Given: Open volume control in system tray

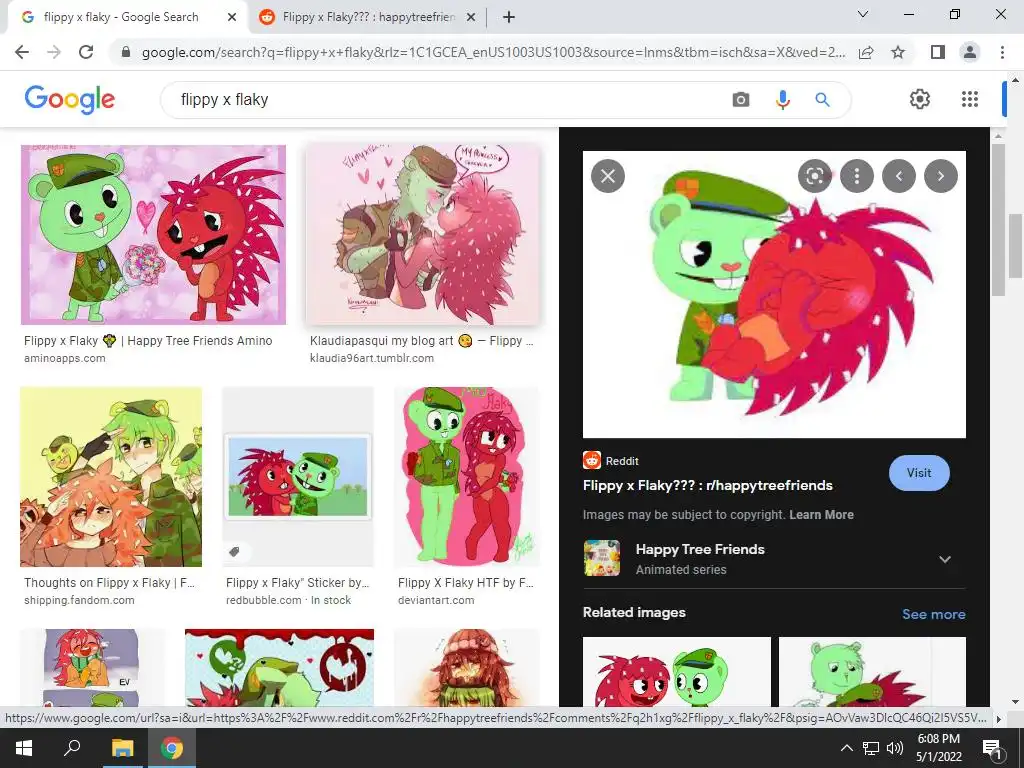Looking at the screenshot, I should coord(895,748).
